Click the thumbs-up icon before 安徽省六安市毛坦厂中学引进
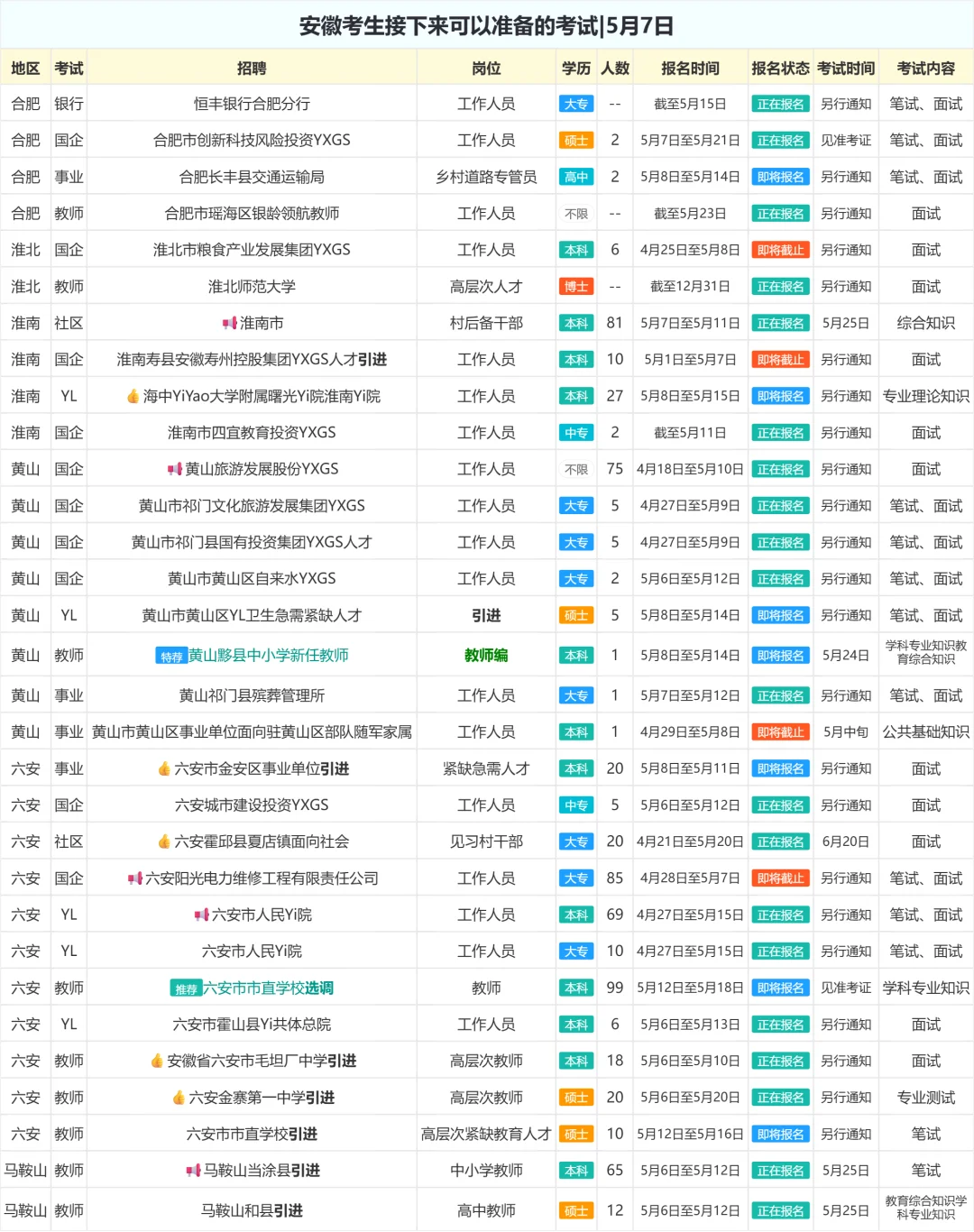Viewport: 974px width, 1232px height. point(157,1061)
